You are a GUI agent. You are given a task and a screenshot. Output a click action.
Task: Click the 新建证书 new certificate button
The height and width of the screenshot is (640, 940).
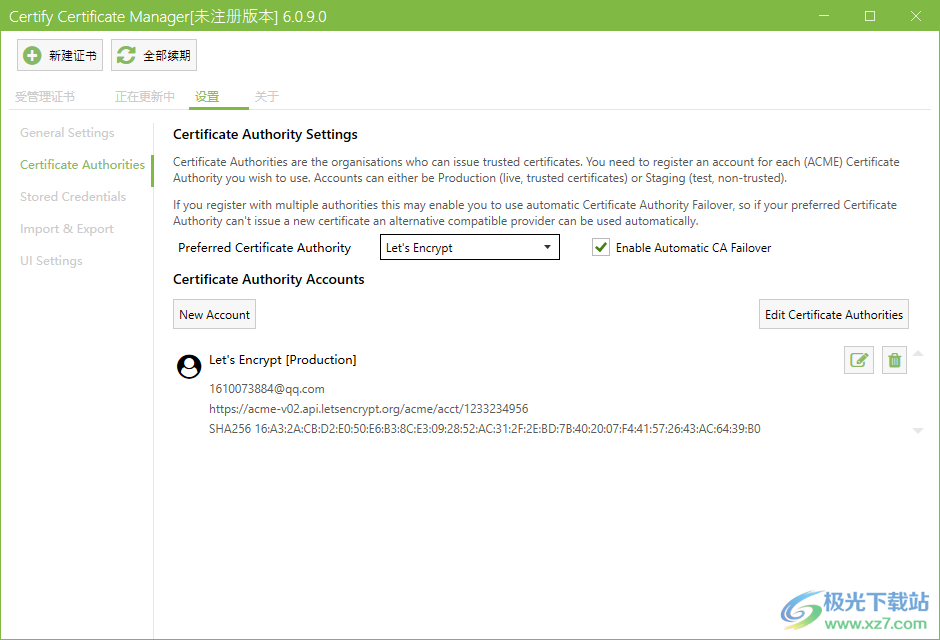(x=60, y=55)
